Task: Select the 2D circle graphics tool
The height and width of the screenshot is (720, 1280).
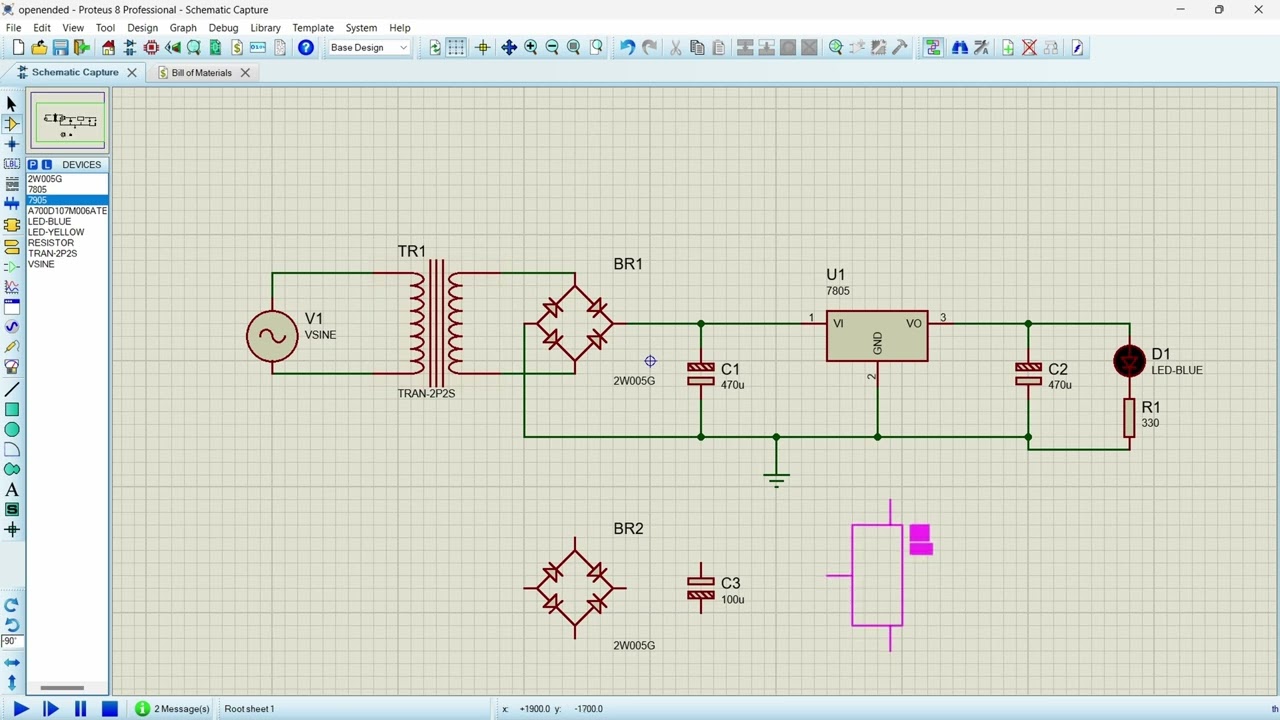Action: coord(12,429)
